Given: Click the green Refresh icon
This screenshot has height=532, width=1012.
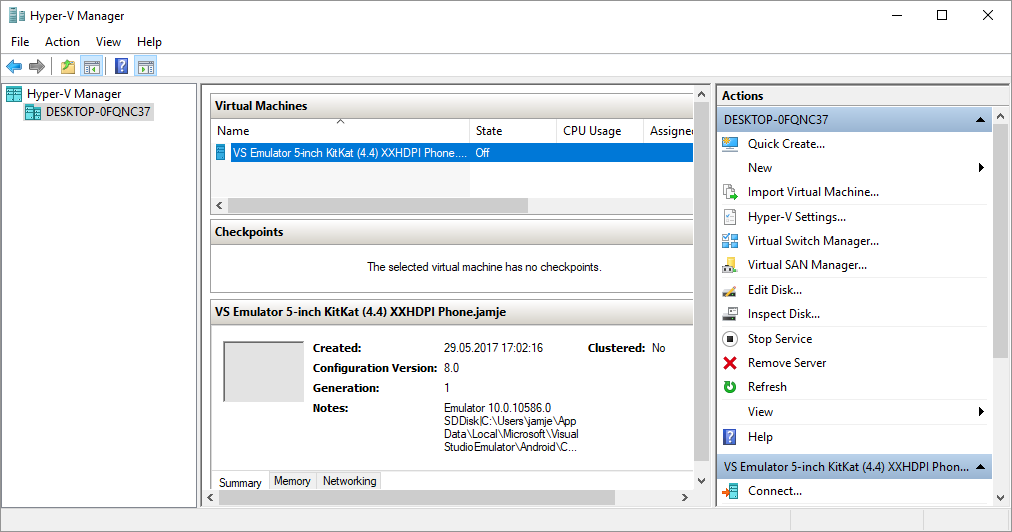Looking at the screenshot, I should 730,387.
